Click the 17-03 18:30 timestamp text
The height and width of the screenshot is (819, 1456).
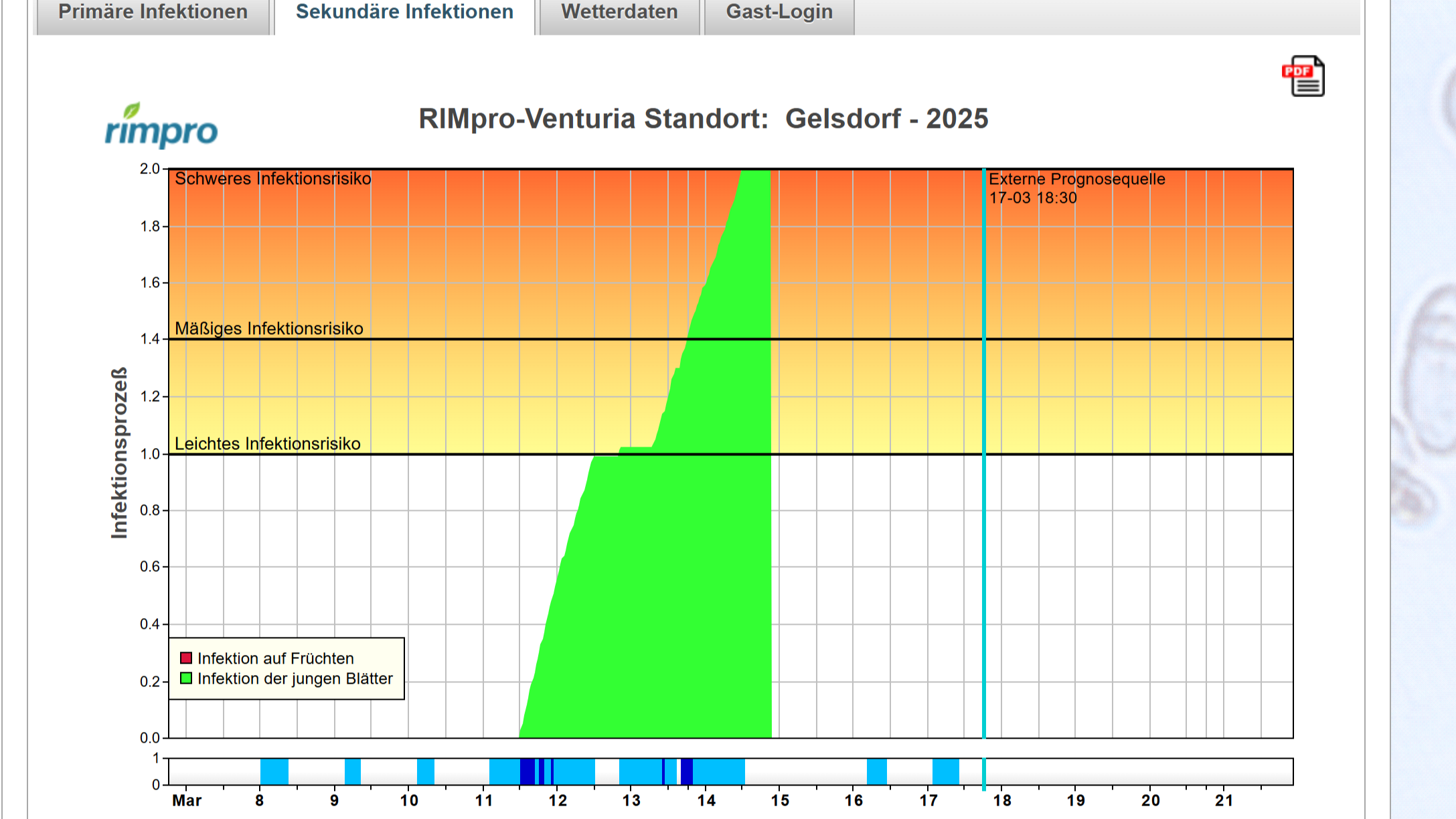point(1033,198)
